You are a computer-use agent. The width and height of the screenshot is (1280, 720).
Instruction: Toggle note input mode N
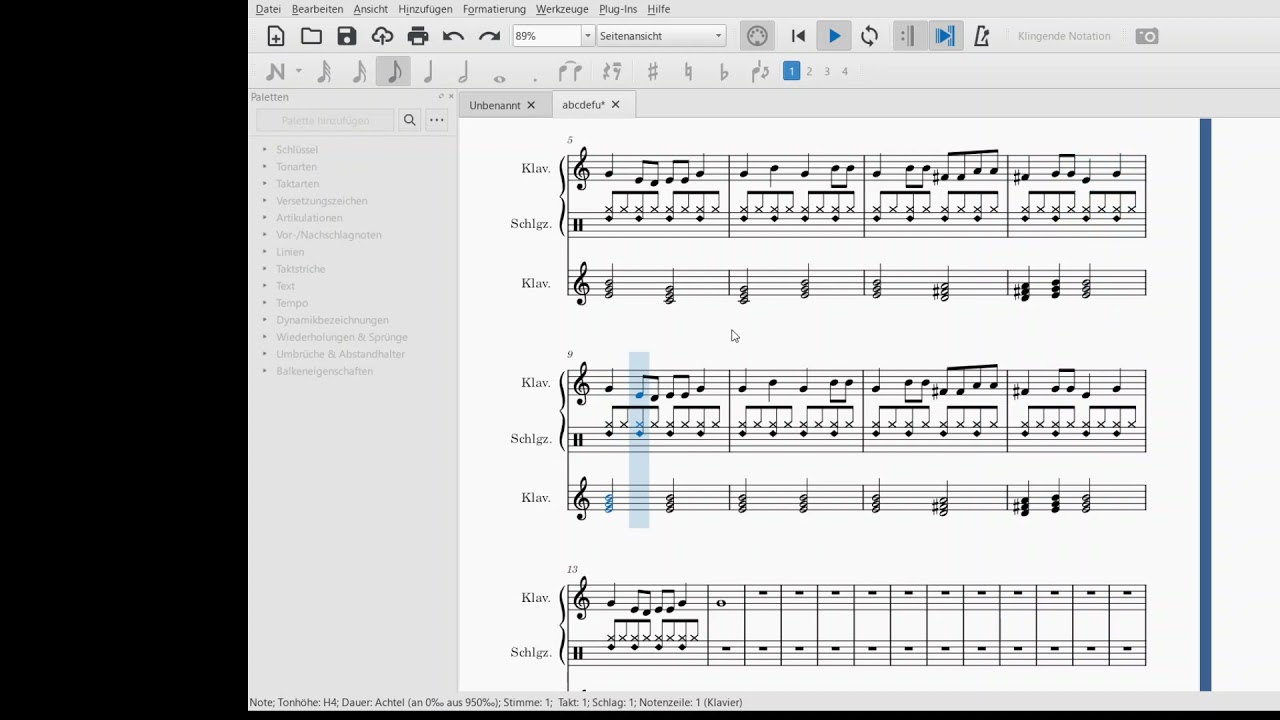[x=275, y=72]
